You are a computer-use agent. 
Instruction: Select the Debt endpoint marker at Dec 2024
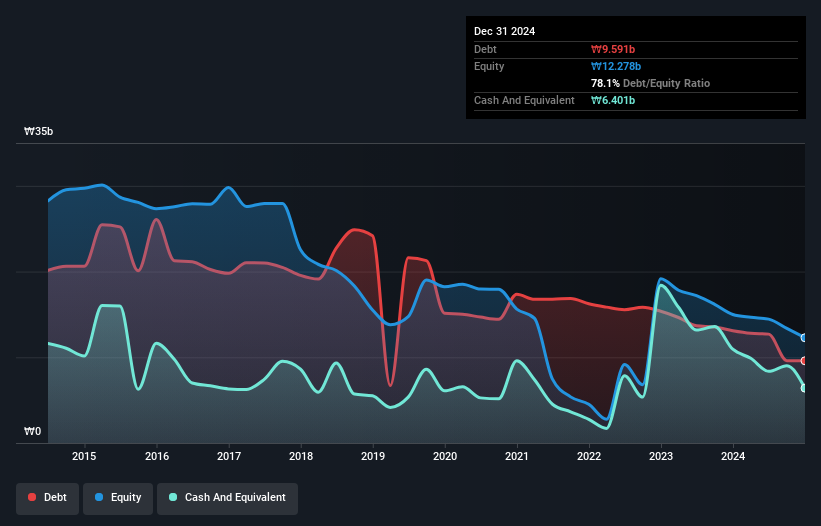pyautogui.click(x=804, y=361)
